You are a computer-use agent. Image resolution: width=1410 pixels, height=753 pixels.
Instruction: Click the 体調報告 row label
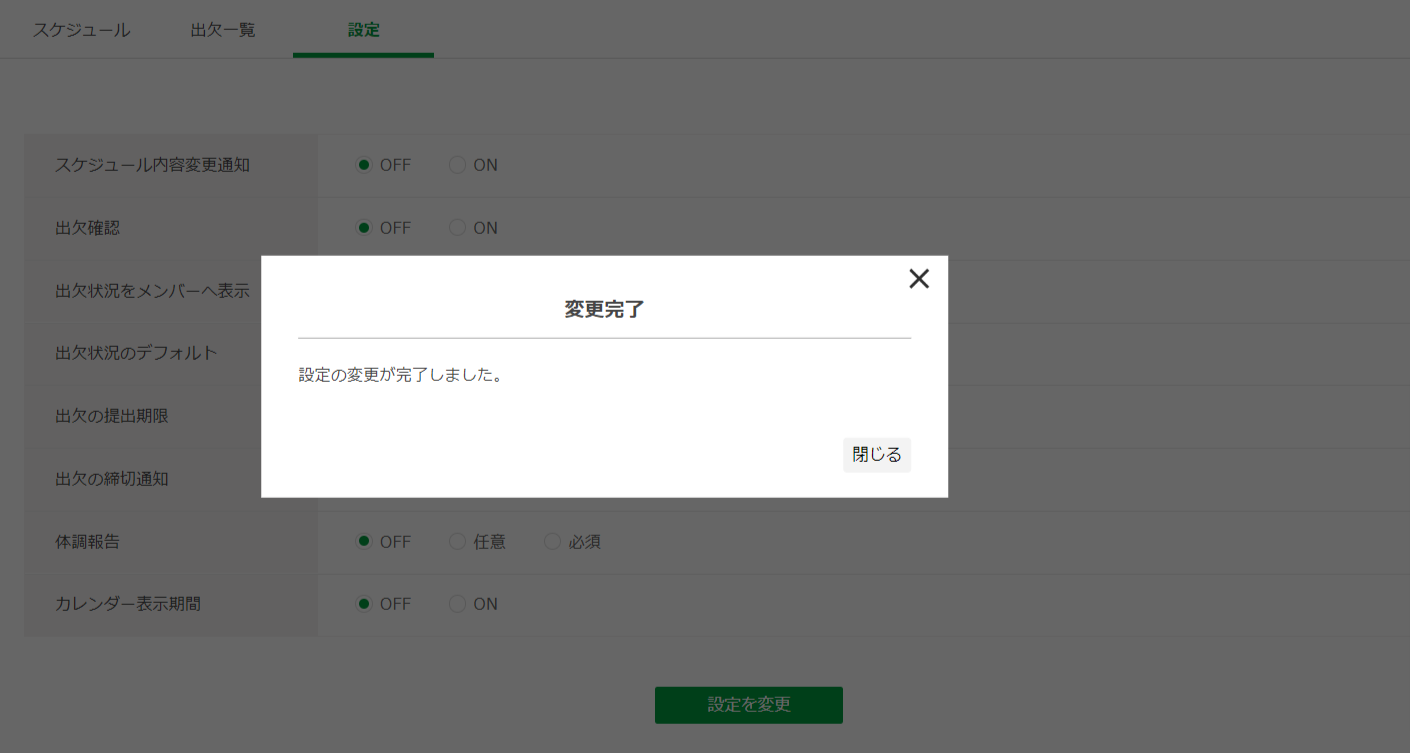tap(87, 541)
